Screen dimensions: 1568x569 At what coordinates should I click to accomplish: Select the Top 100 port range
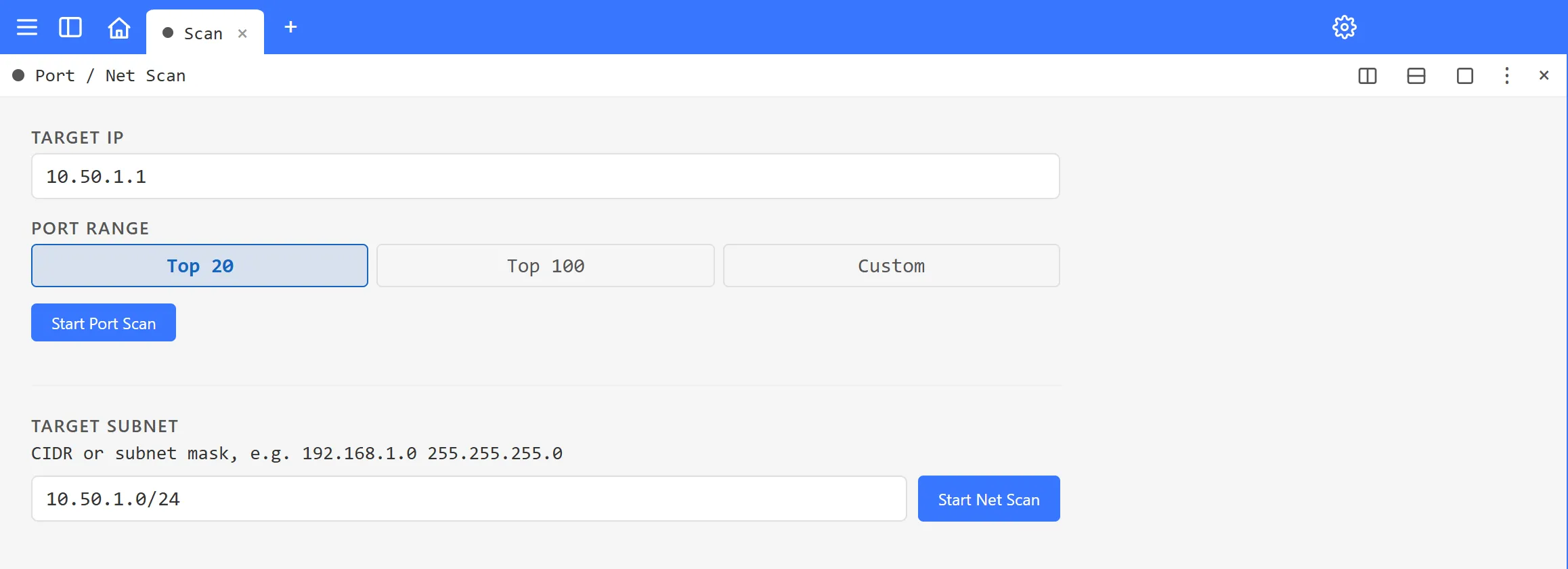point(546,266)
